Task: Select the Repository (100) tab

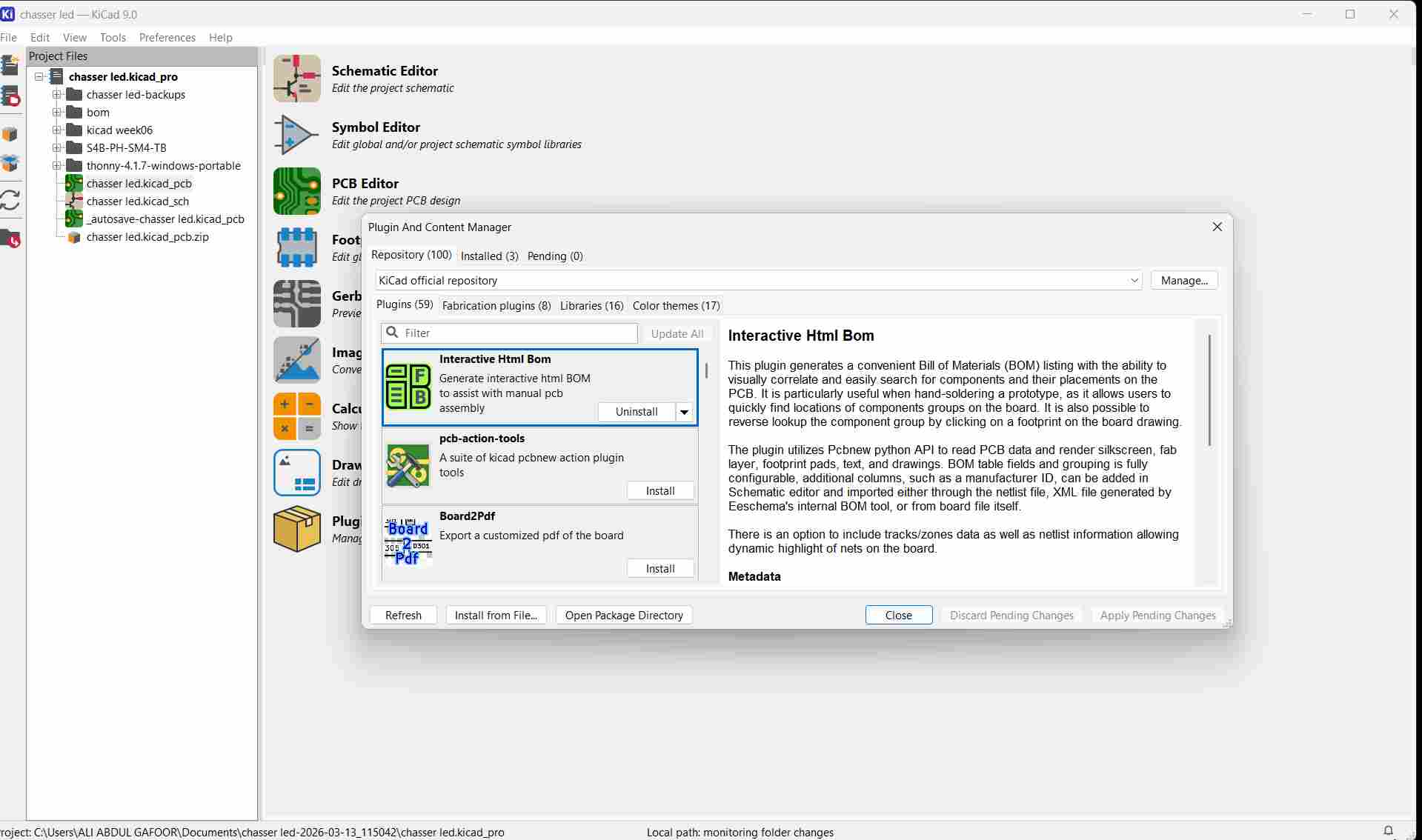Action: (411, 255)
